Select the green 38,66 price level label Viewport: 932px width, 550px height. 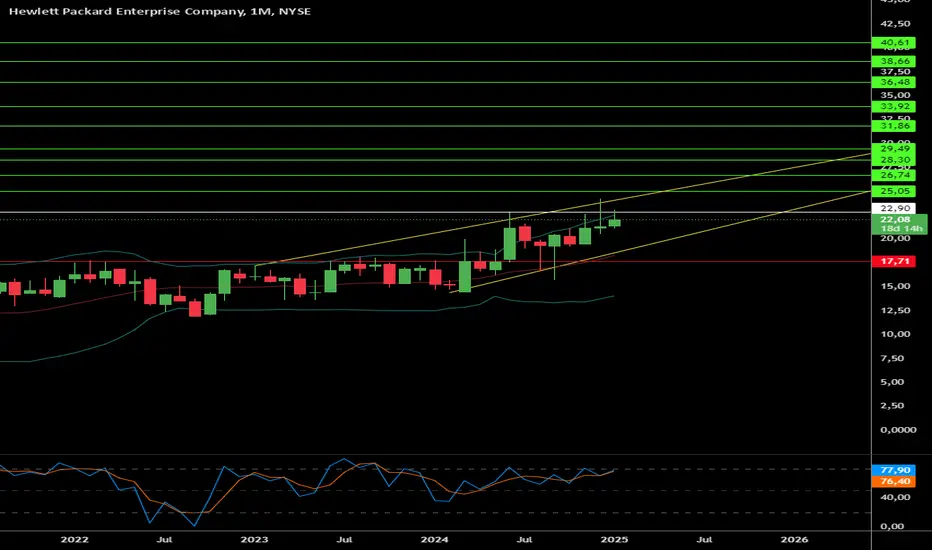coord(893,61)
